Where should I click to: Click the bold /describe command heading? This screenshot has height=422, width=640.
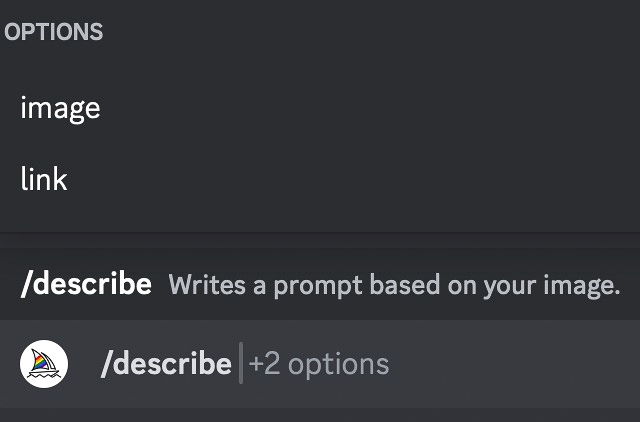point(86,284)
